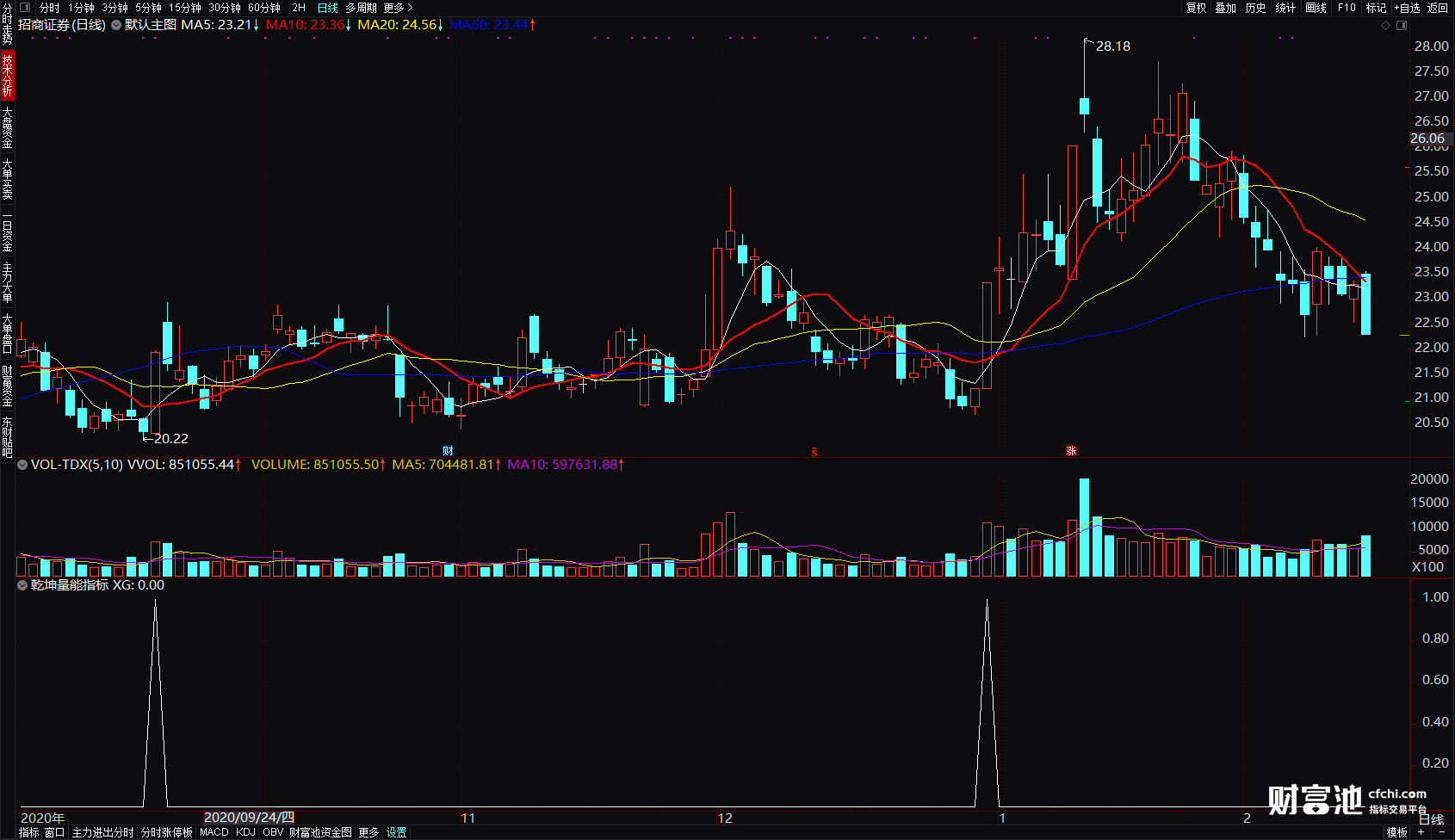Expand the 默认主图 indicator selector arrow
1455x840 pixels.
(115, 25)
